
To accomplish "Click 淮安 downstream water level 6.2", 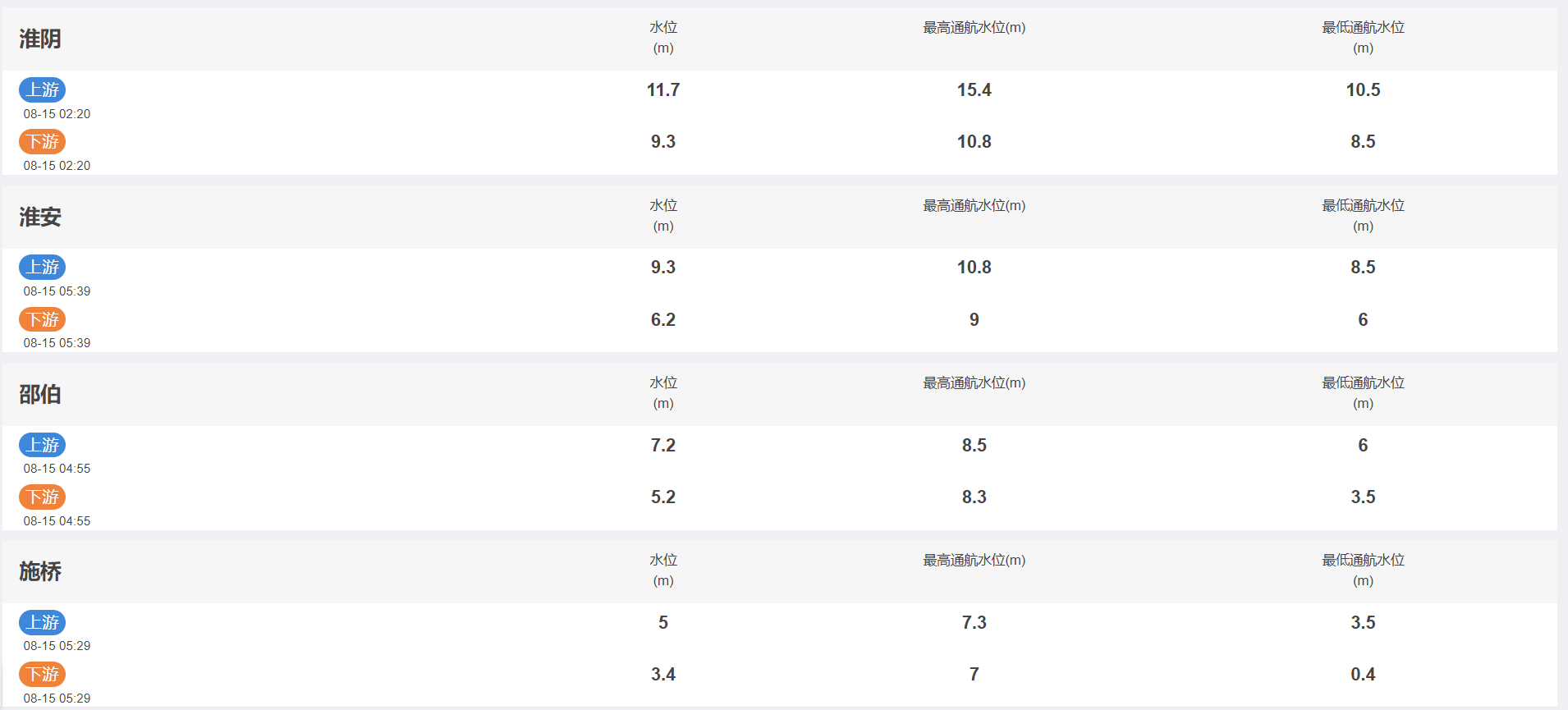I will pyautogui.click(x=663, y=320).
